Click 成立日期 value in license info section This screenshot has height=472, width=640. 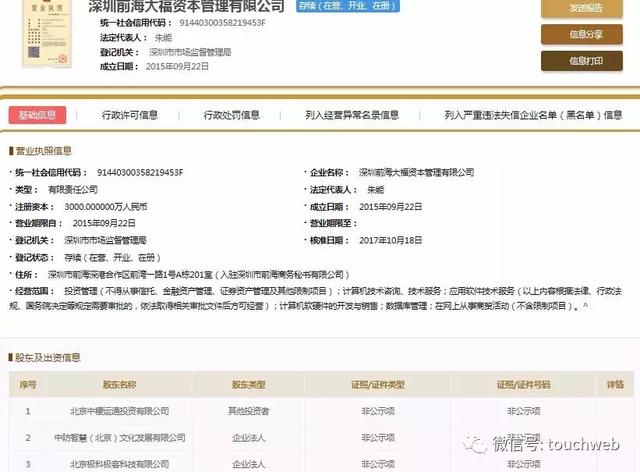click(x=390, y=207)
